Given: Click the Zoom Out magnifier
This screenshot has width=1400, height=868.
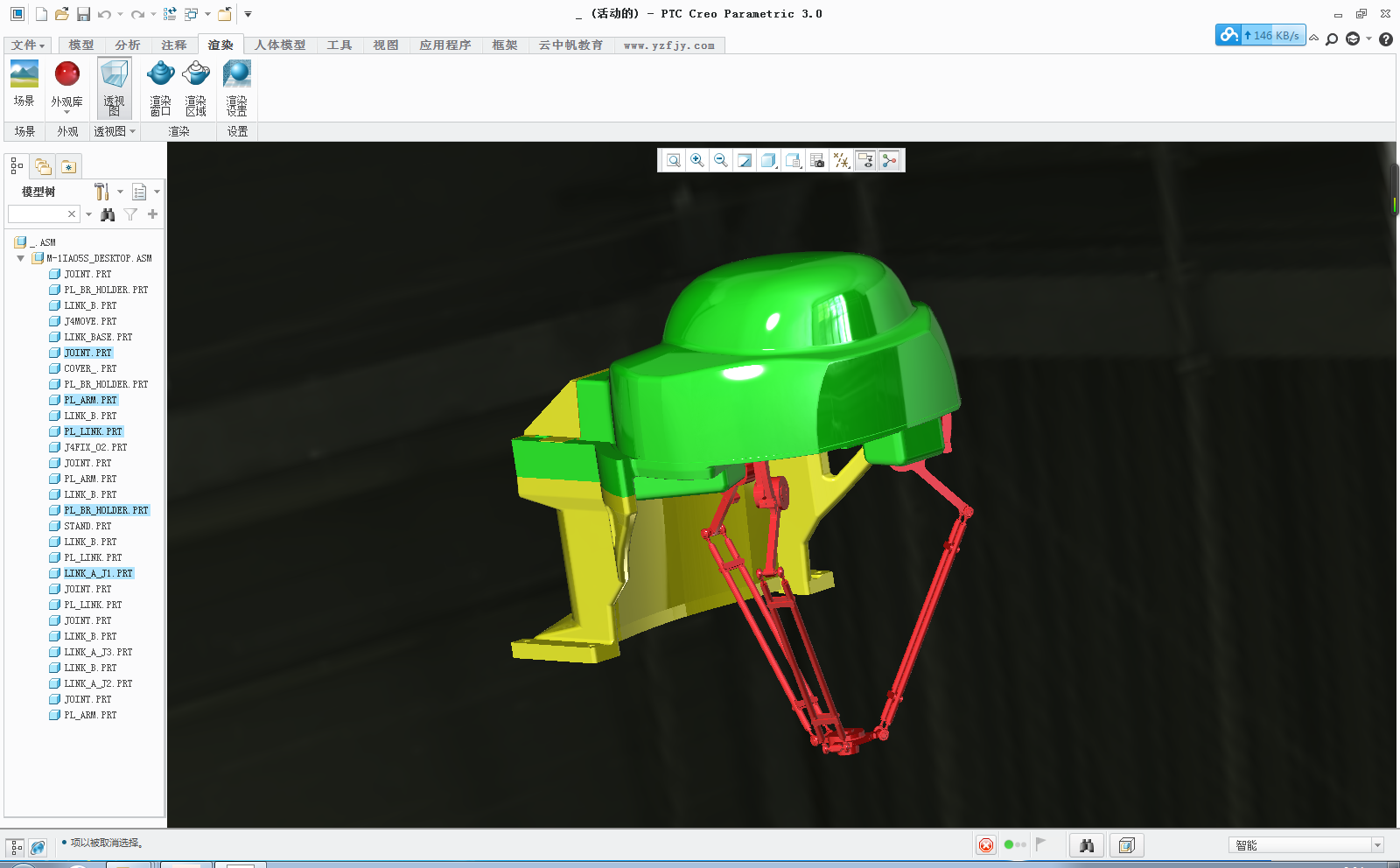Looking at the screenshot, I should point(721,160).
